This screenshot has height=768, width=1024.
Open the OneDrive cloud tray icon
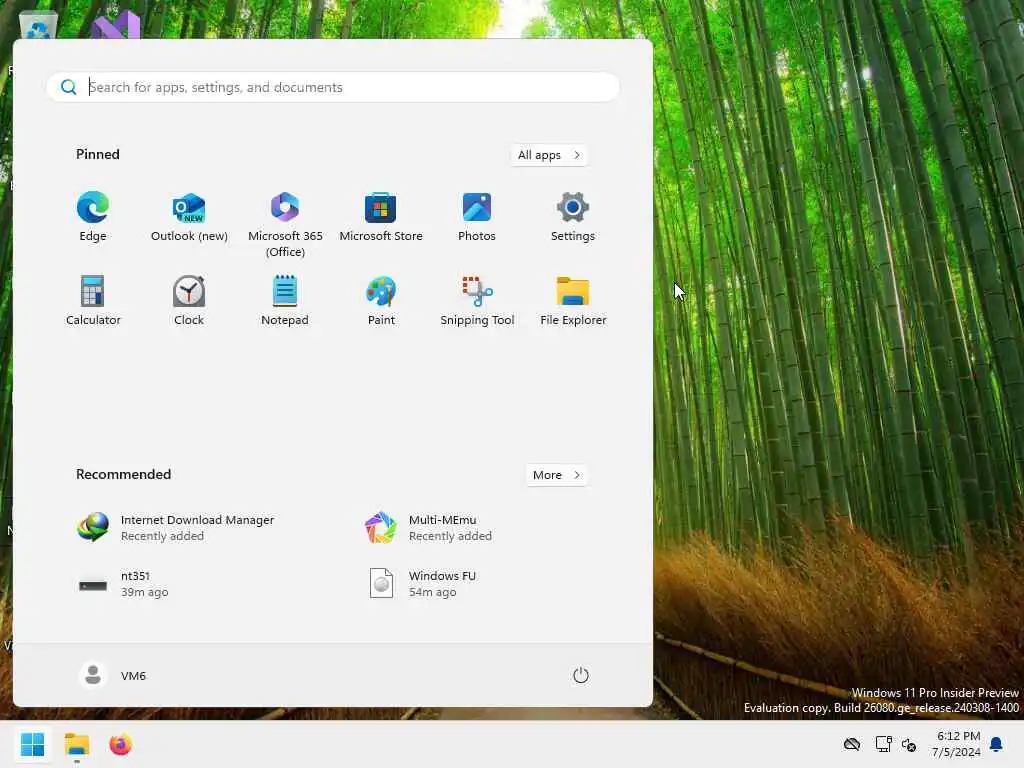(852, 744)
